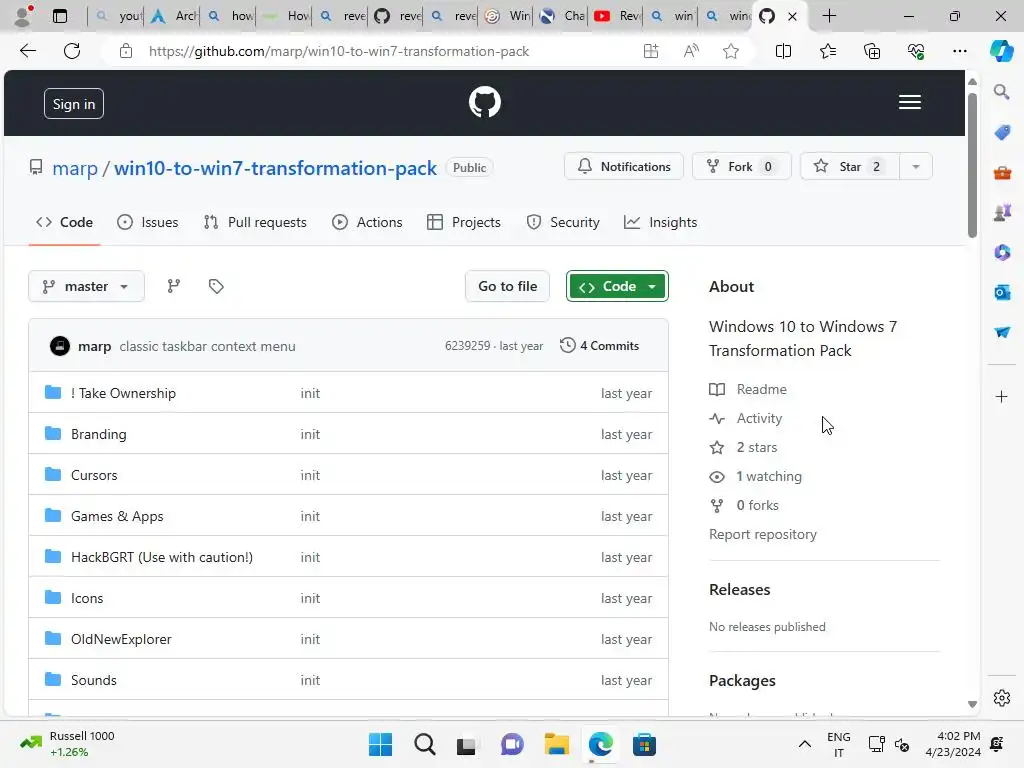Screen dimensions: 1024x768
Task: Open Outlook in Edge sidebar
Action: (x=1002, y=292)
